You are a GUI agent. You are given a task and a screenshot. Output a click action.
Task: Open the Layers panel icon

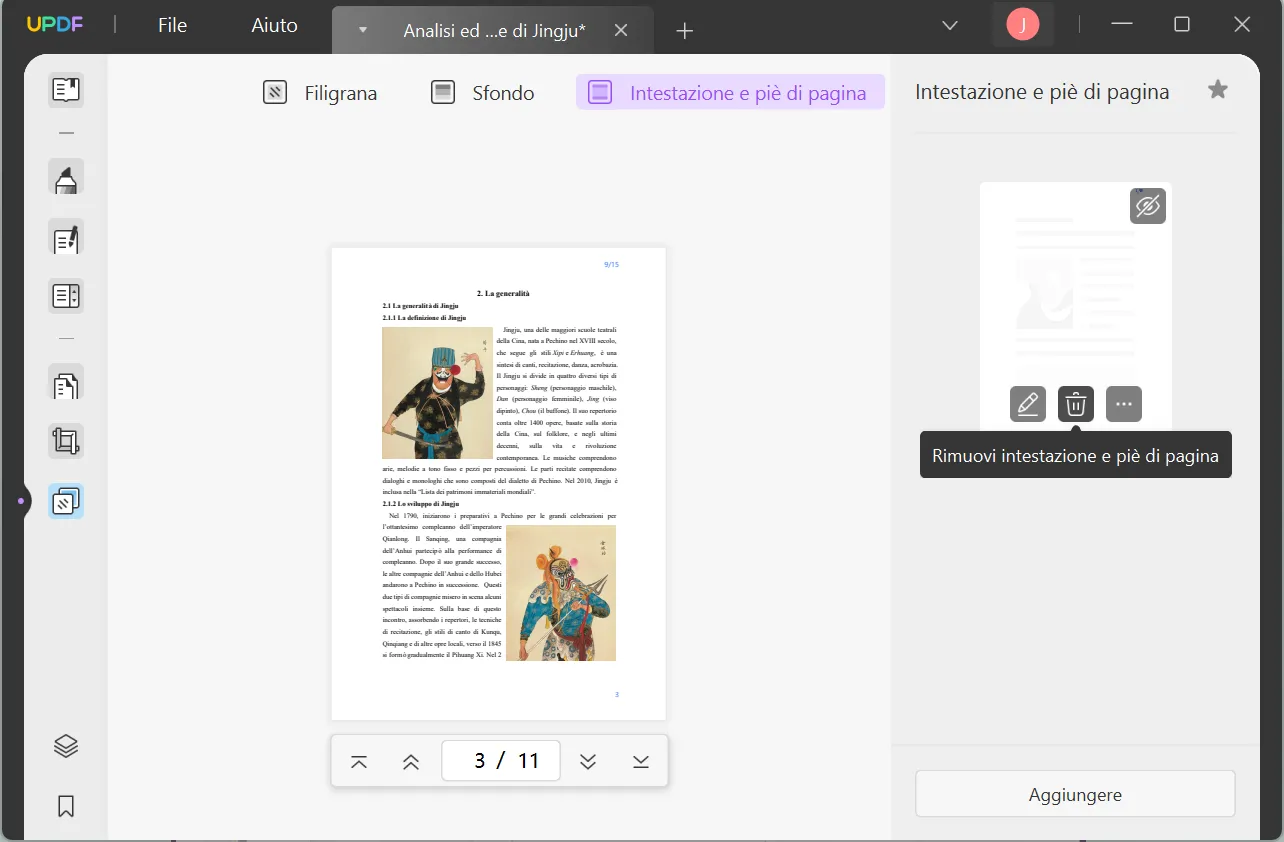click(x=66, y=746)
